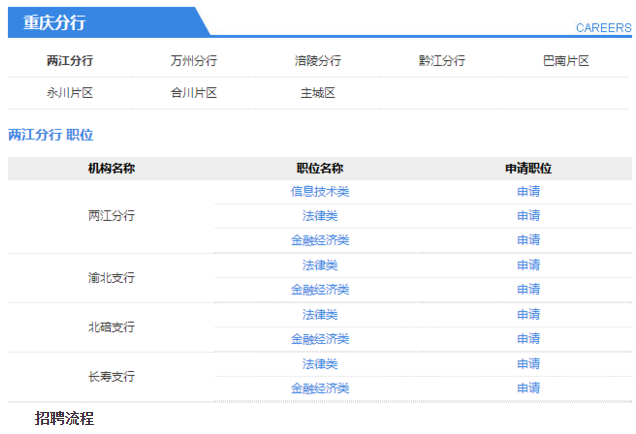Open 法律类 position under 长寿支行
Image resolution: width=636 pixels, height=434 pixels.
click(320, 364)
